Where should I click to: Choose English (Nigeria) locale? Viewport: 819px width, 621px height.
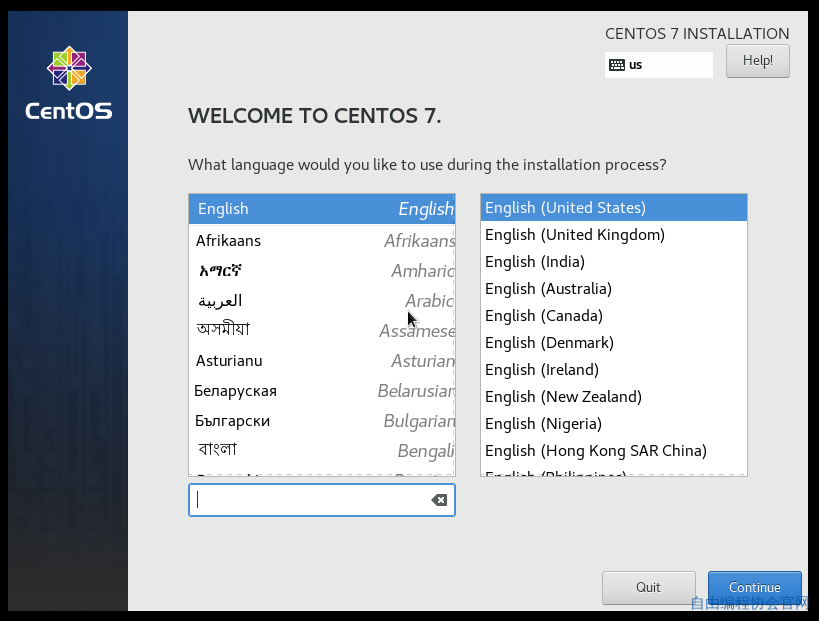point(614,424)
